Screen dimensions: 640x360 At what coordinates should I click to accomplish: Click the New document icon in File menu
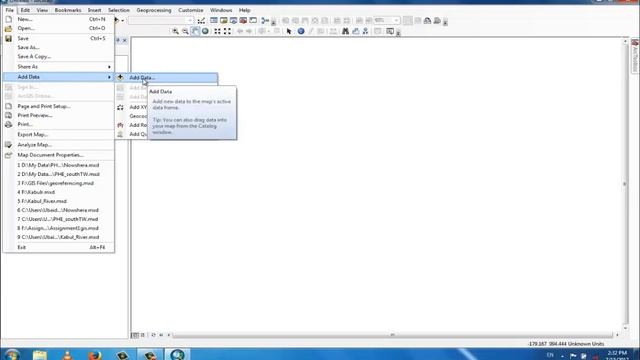pos(9,19)
